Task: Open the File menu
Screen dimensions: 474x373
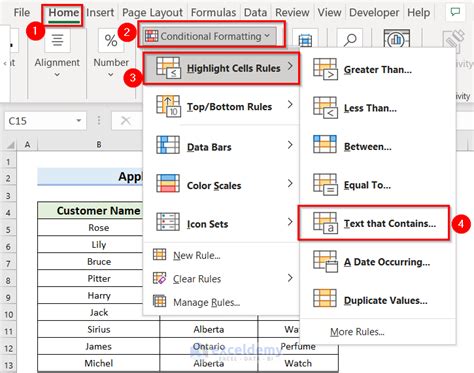Action: pyautogui.click(x=22, y=13)
